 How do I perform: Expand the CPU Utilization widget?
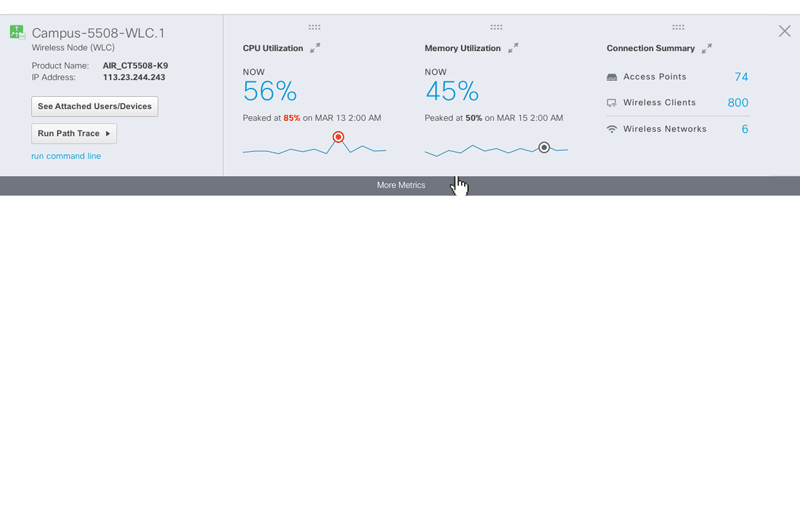pyautogui.click(x=316, y=48)
